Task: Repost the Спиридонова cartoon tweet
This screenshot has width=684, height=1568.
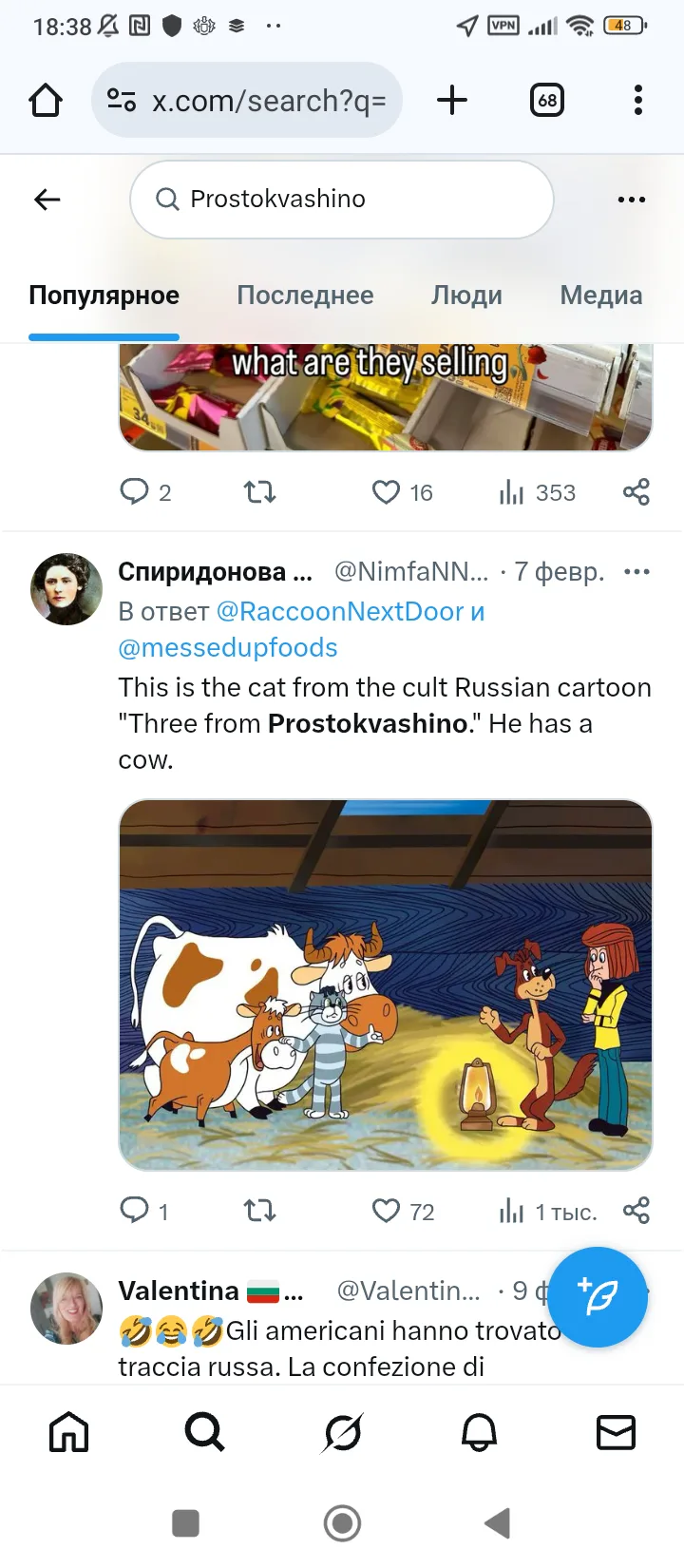Action: pyautogui.click(x=259, y=1211)
